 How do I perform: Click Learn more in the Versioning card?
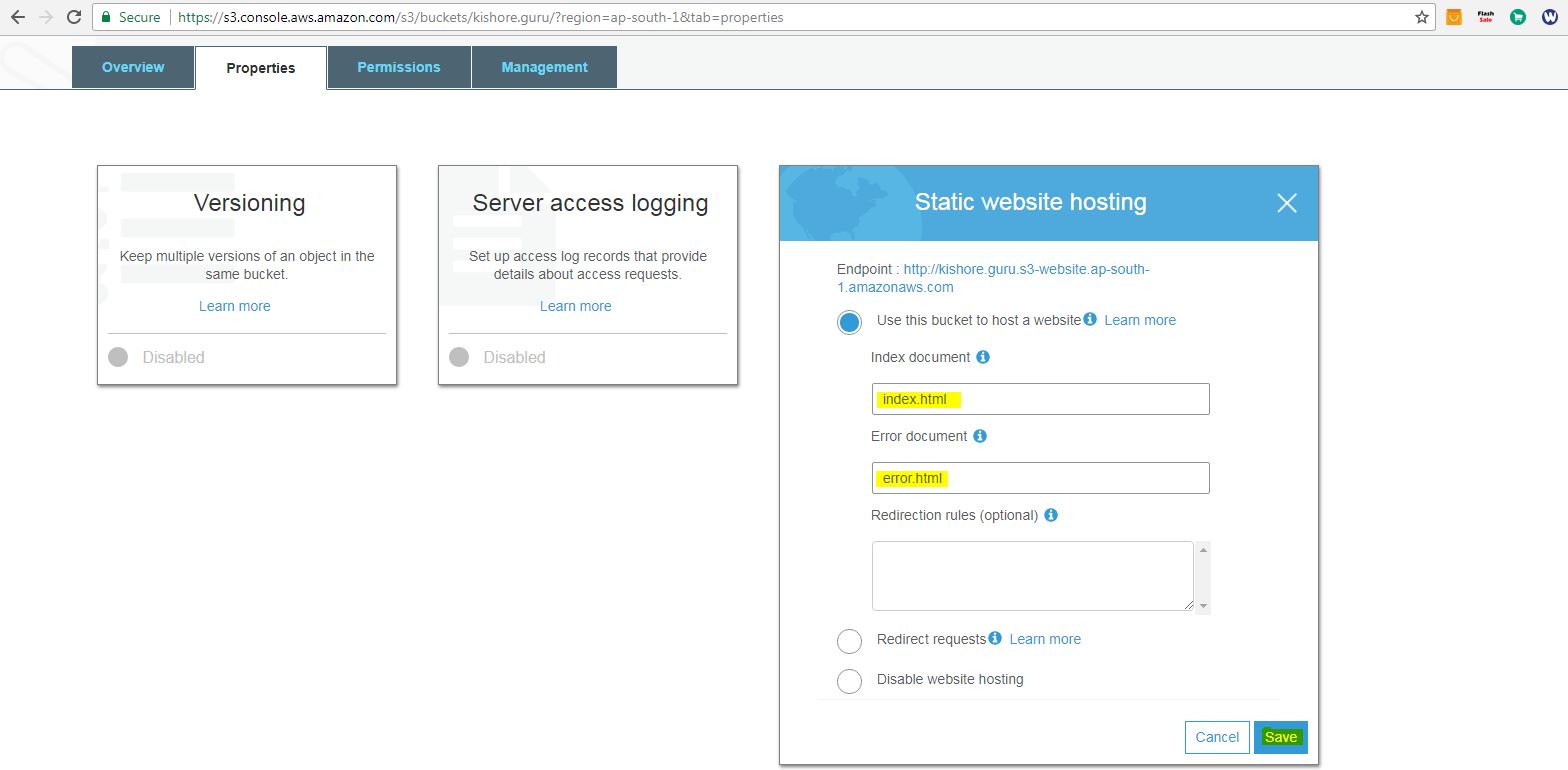234,306
